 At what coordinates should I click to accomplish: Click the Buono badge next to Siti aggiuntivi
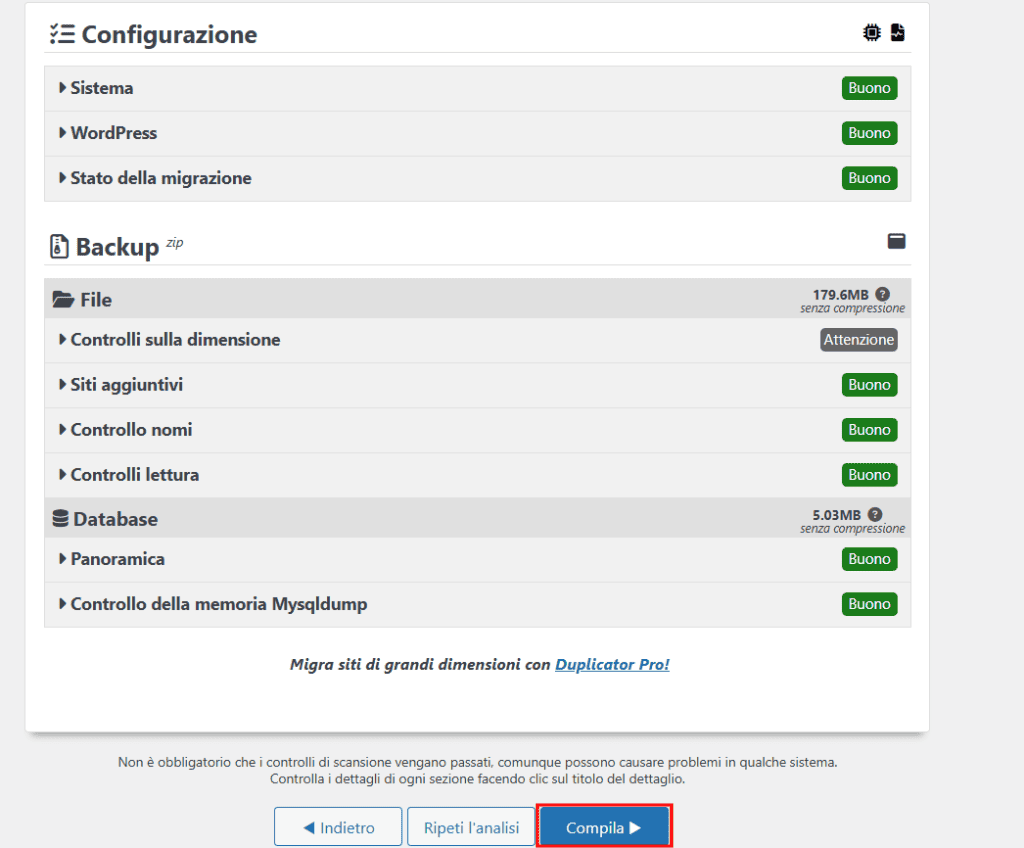(869, 384)
